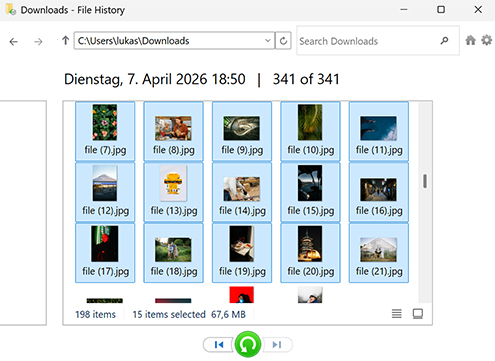Go to previous backup version

click(x=218, y=344)
